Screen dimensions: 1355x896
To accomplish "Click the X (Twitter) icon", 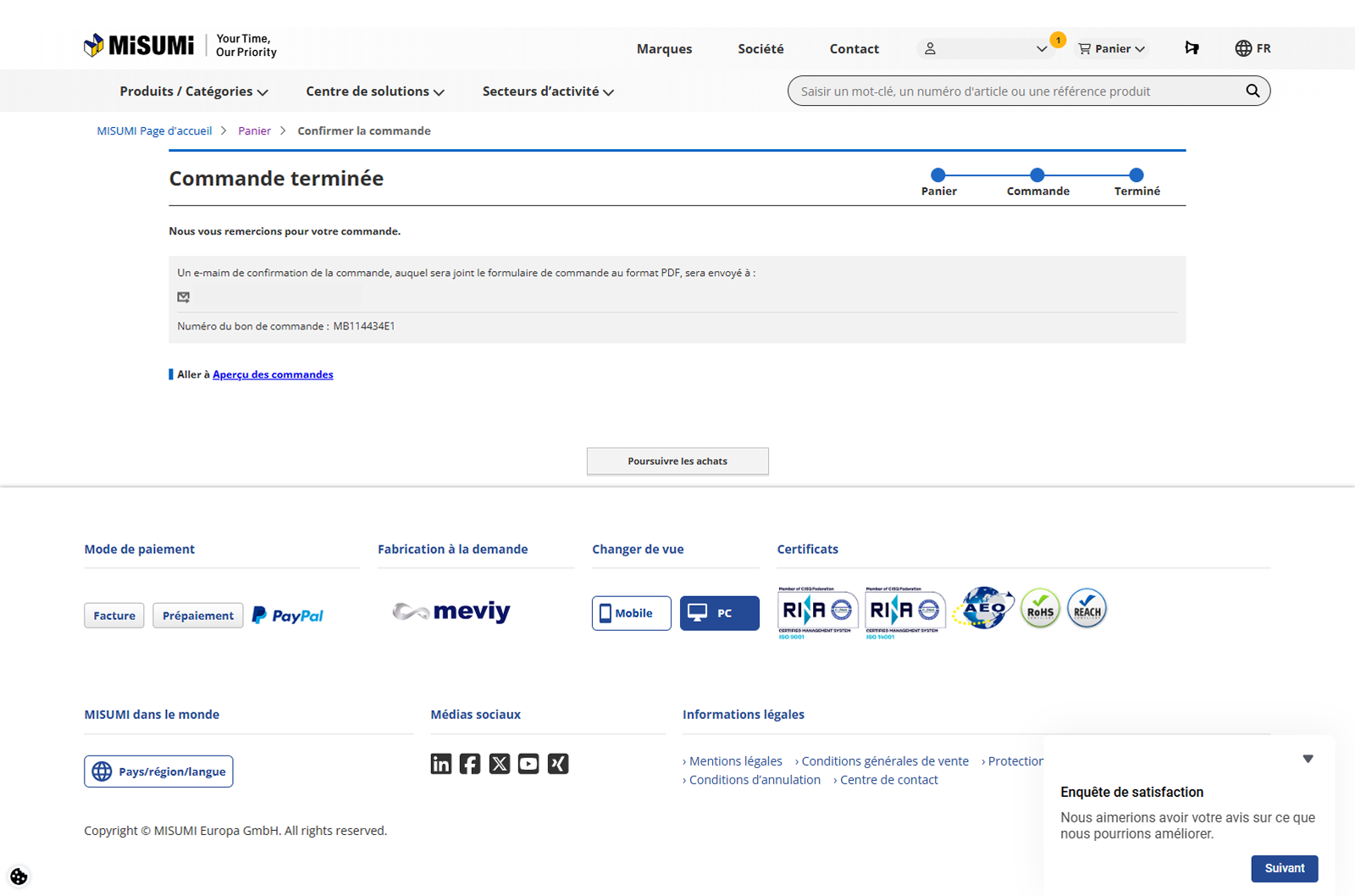I will pyautogui.click(x=500, y=764).
